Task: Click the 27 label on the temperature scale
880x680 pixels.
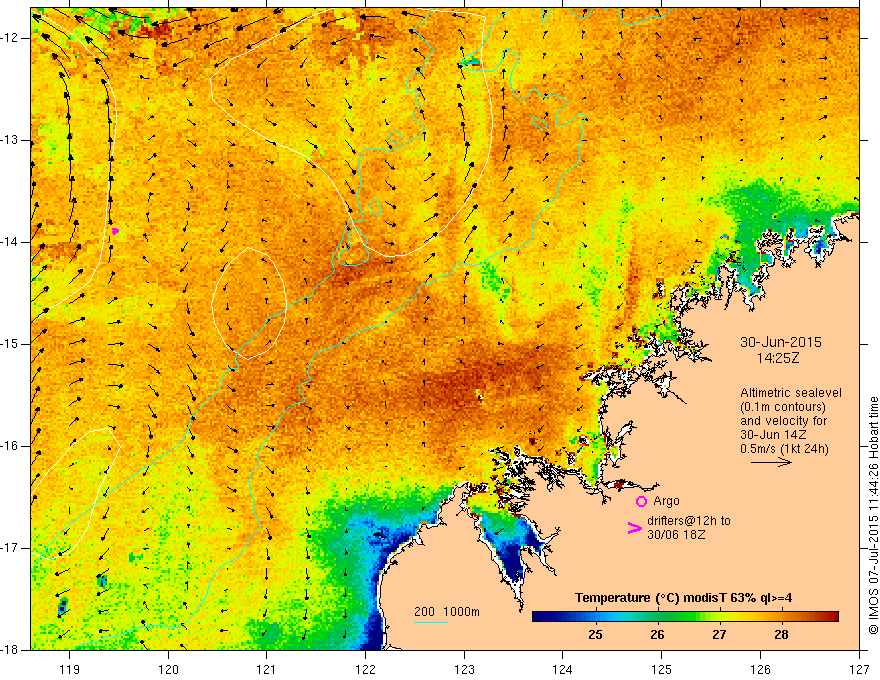Action: tap(719, 635)
